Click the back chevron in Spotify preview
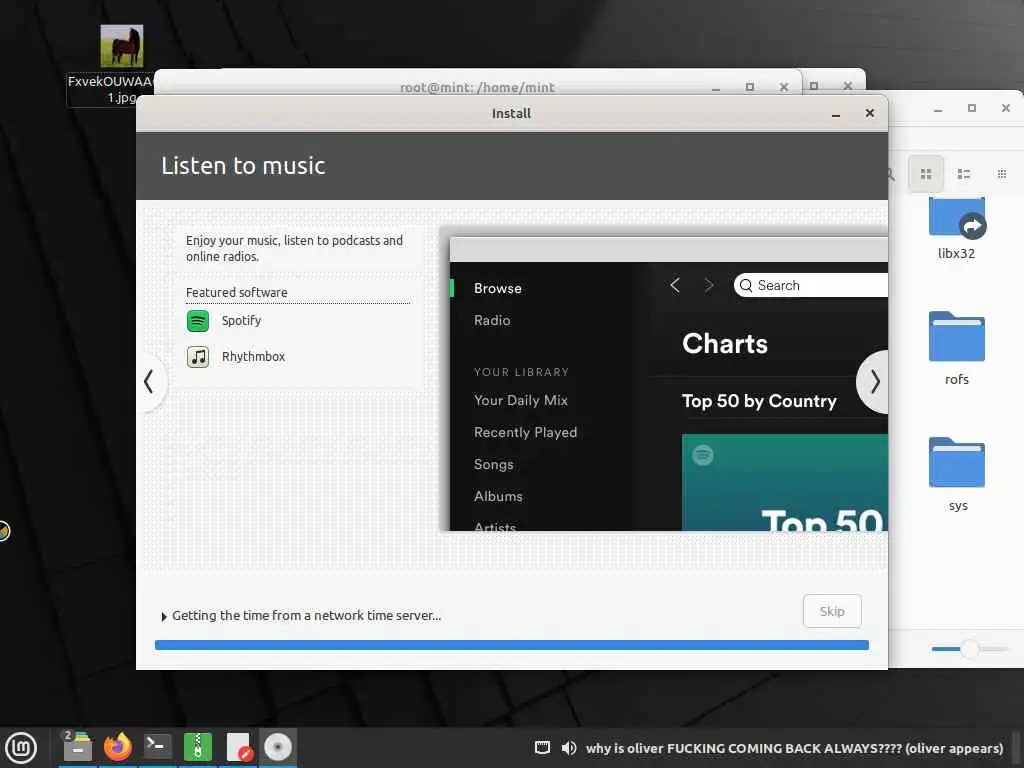The height and width of the screenshot is (768, 1024). [675, 285]
